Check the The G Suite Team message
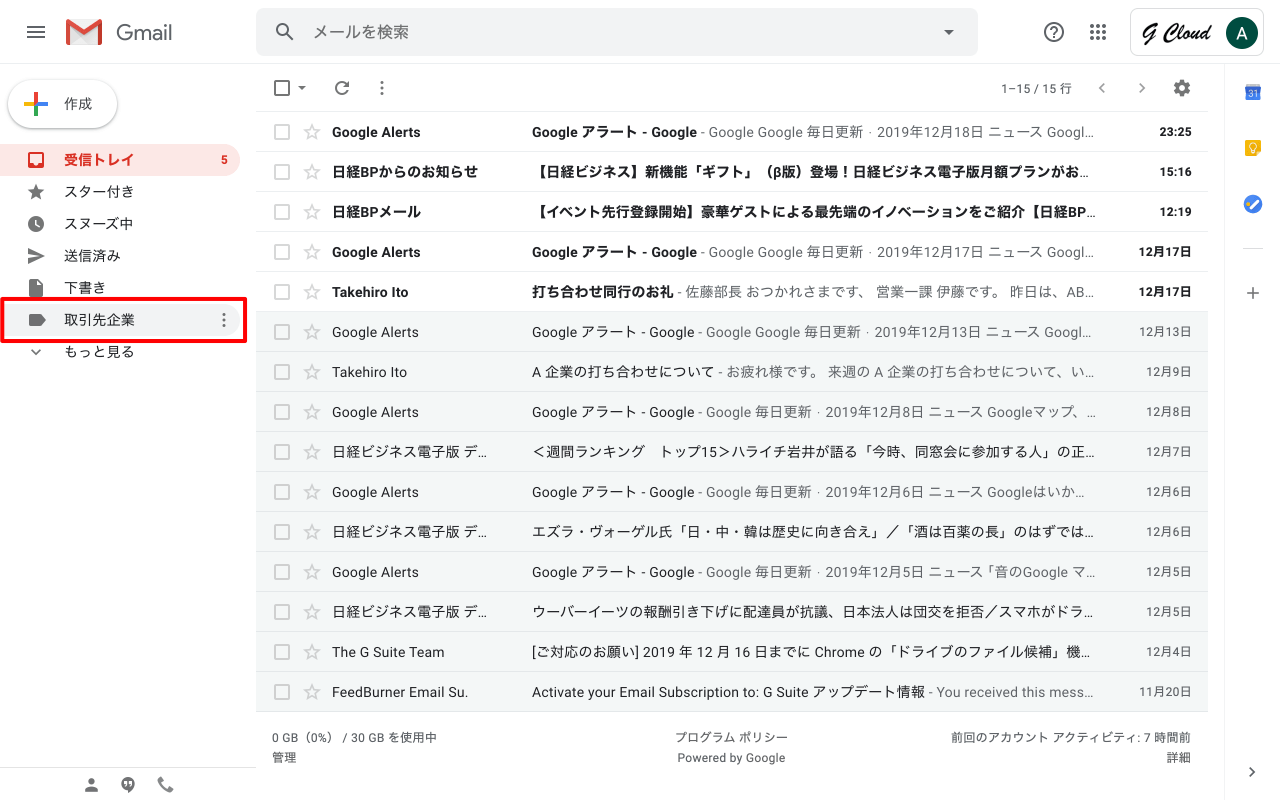1280x800 pixels. click(x=282, y=652)
